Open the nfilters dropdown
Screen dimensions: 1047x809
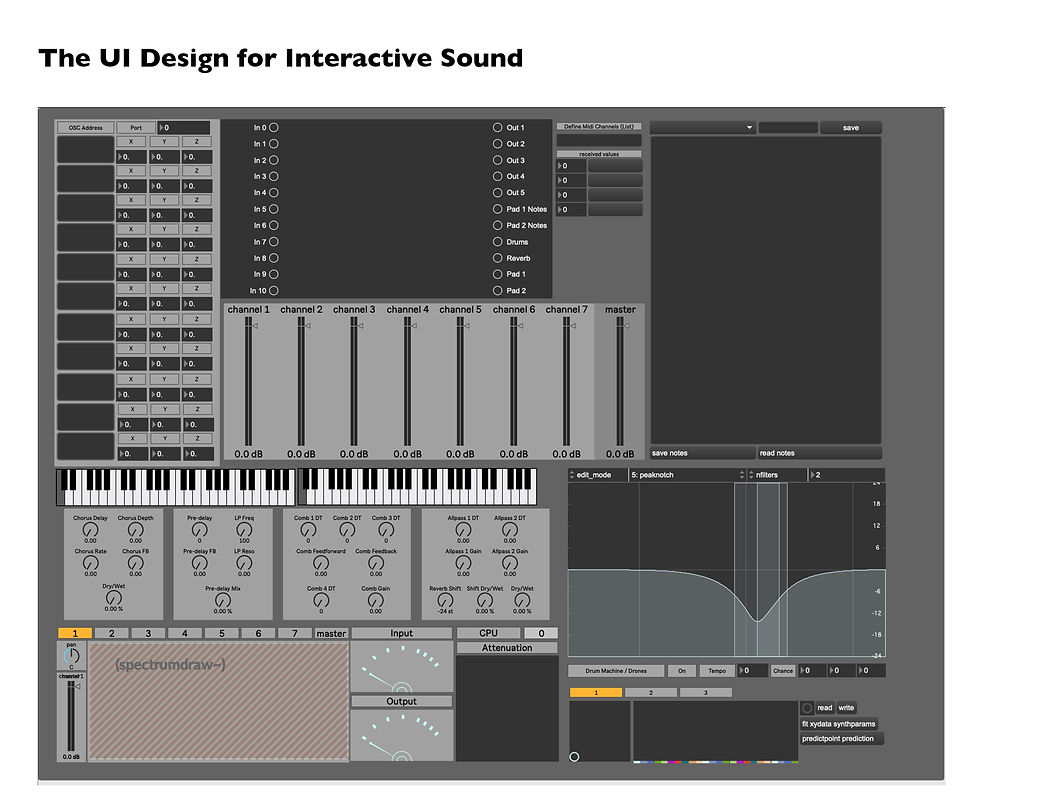(x=777, y=475)
